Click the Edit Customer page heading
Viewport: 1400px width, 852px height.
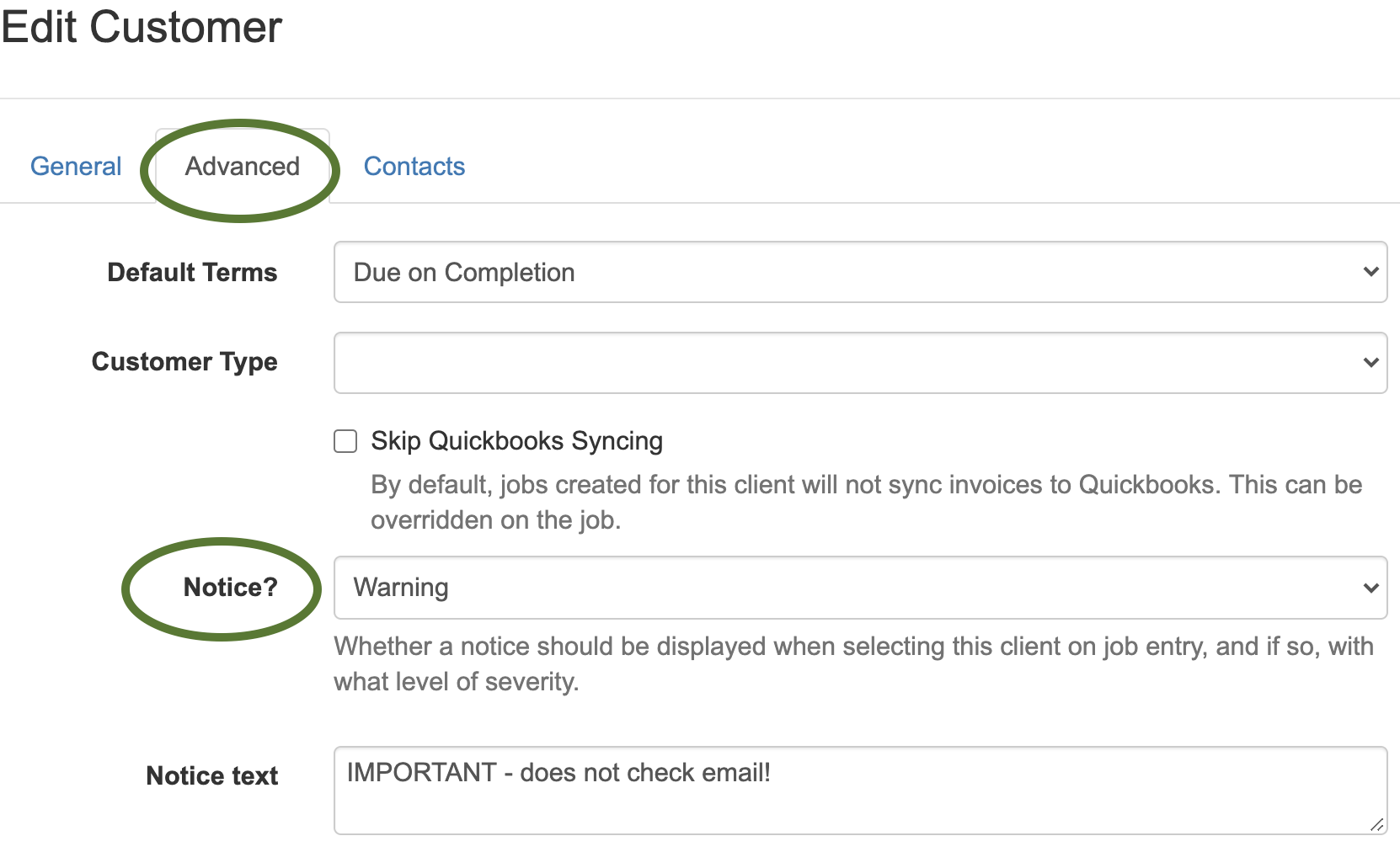[142, 27]
